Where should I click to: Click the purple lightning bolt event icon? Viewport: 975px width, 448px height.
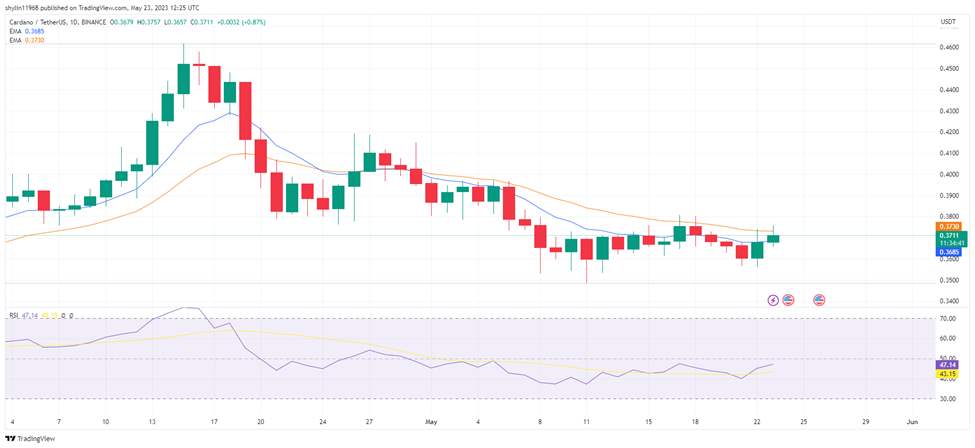pyautogui.click(x=773, y=301)
